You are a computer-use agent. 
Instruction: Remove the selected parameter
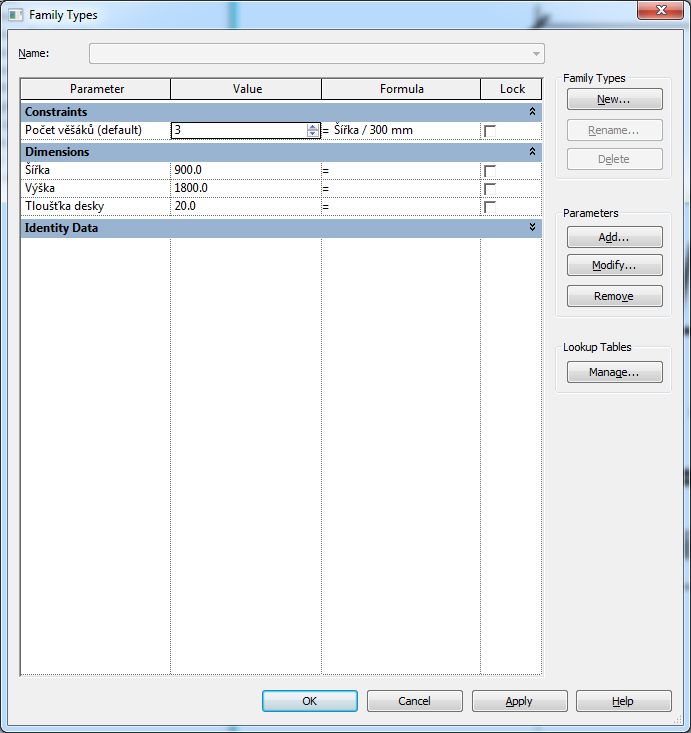(x=614, y=296)
